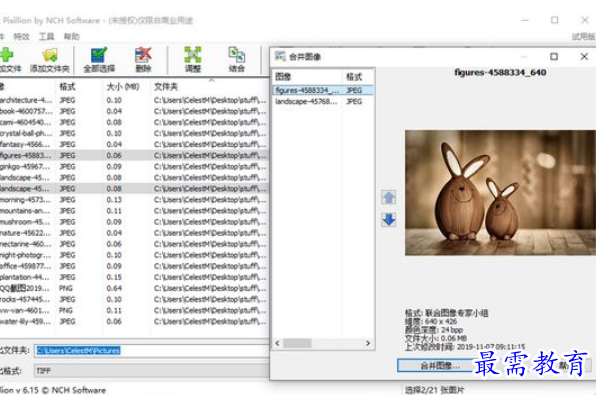Select the water-lily-459... file row
596x395 pixels.
click(134, 321)
